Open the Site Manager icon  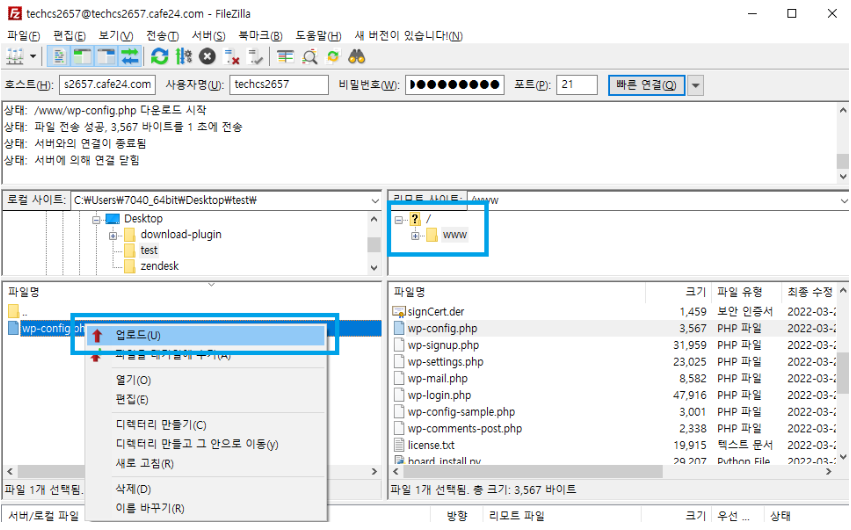(15, 56)
